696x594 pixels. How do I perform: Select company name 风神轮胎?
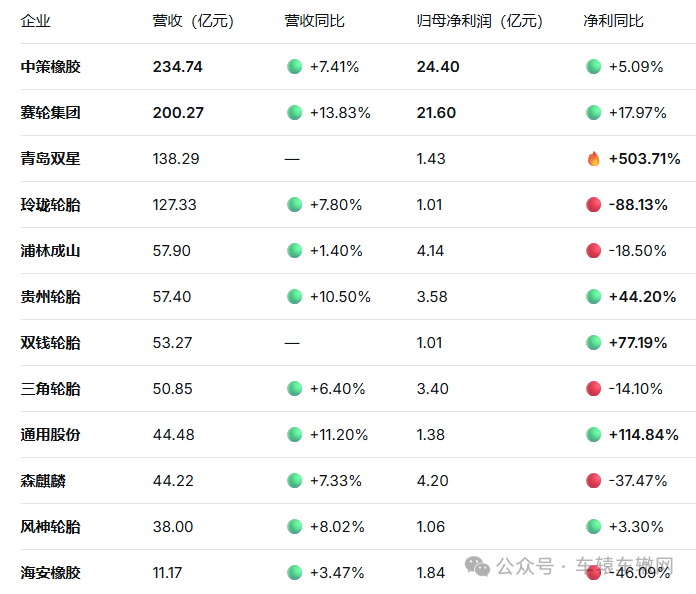(50, 527)
